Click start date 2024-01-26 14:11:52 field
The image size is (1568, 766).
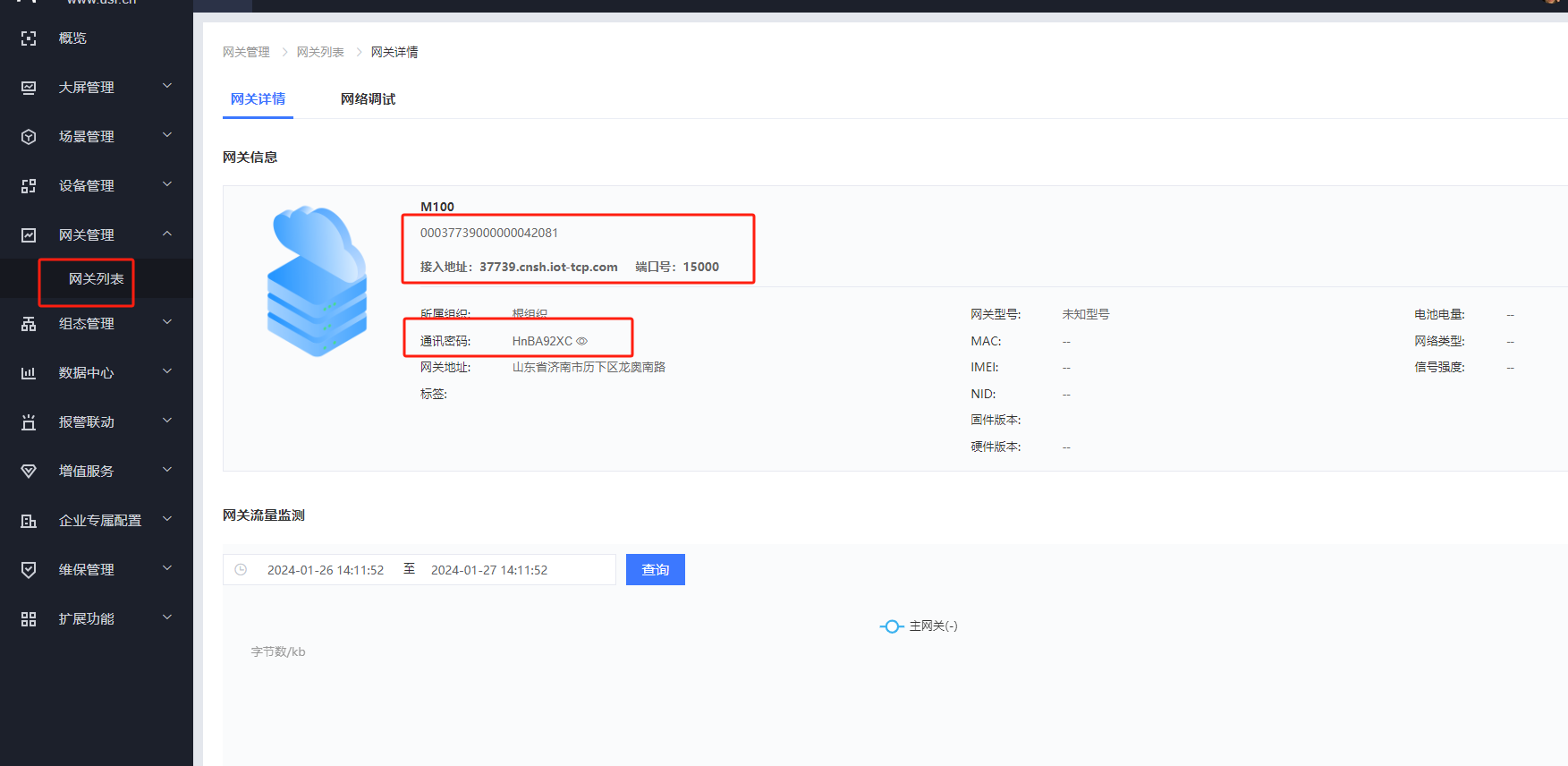(326, 570)
